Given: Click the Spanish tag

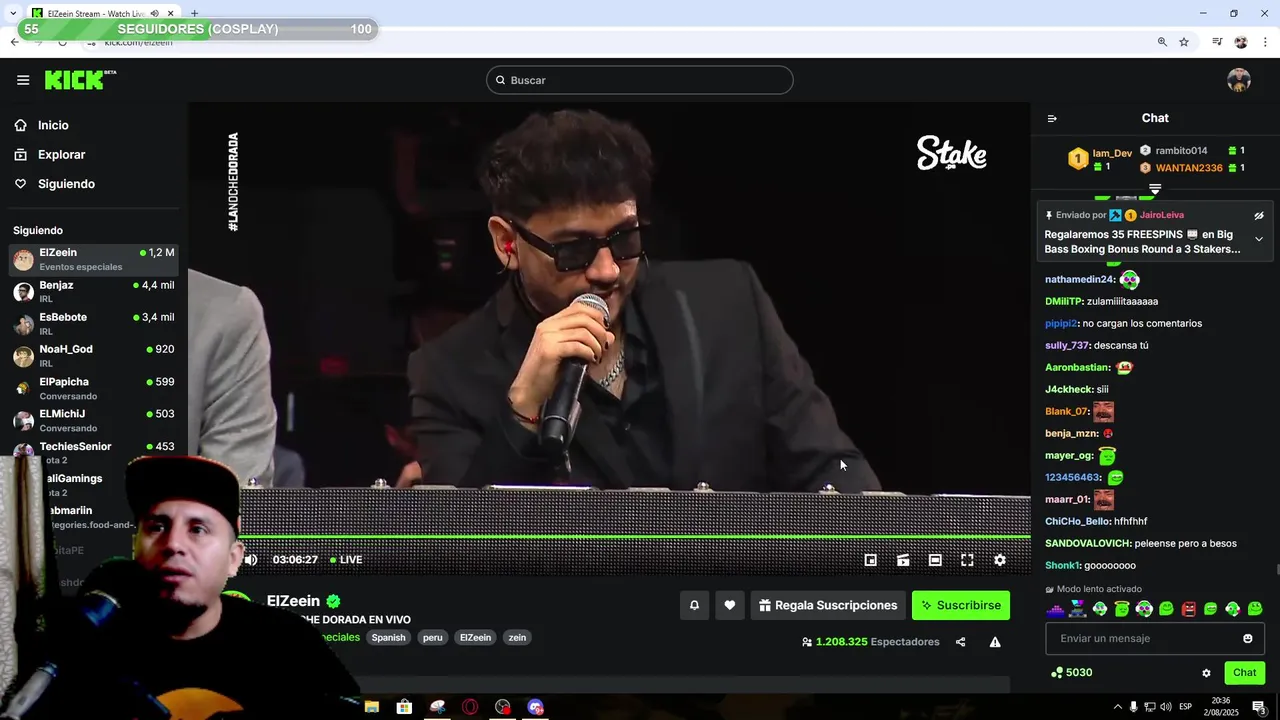Looking at the screenshot, I should (x=389, y=637).
